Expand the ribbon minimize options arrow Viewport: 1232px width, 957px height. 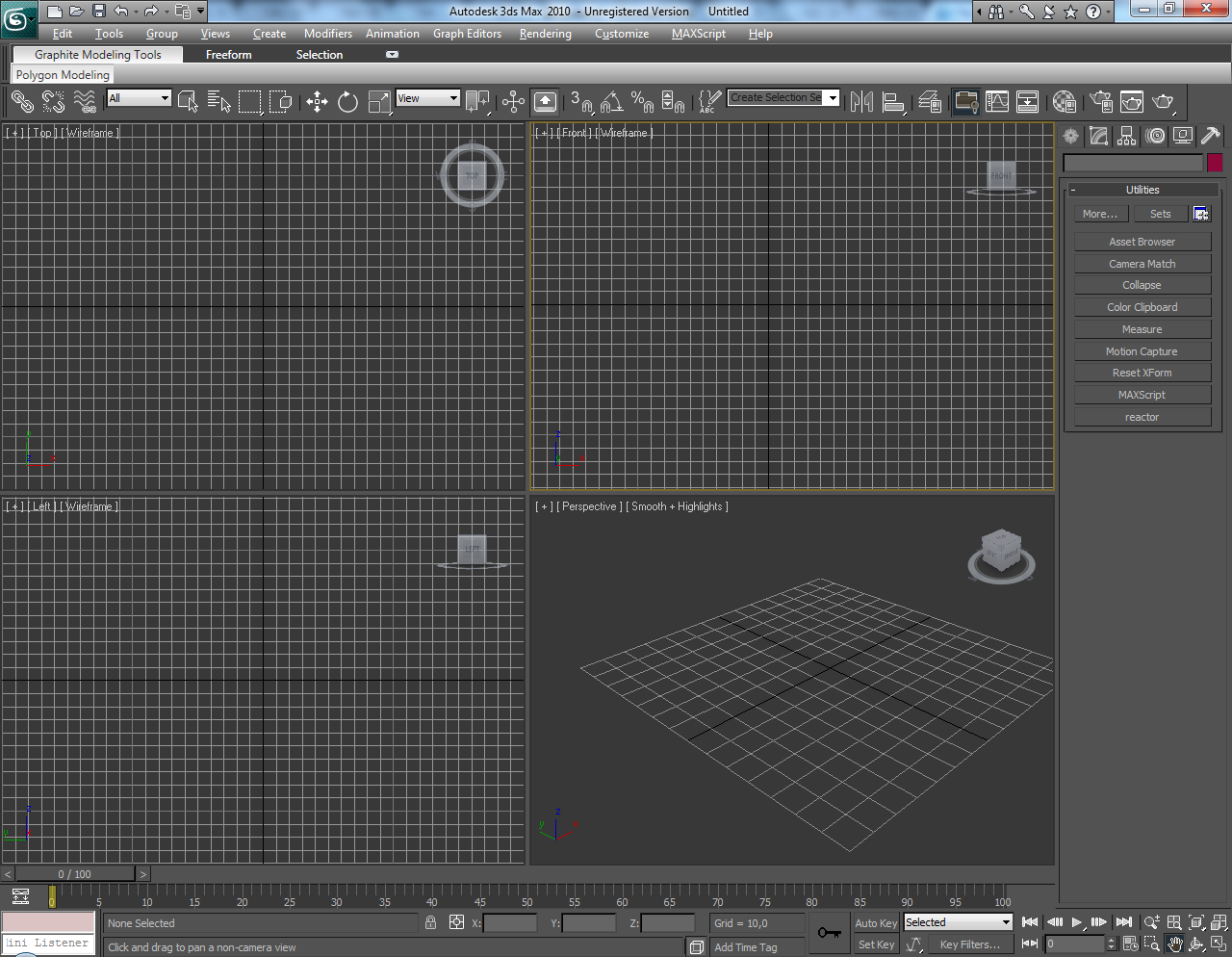pyautogui.click(x=392, y=55)
